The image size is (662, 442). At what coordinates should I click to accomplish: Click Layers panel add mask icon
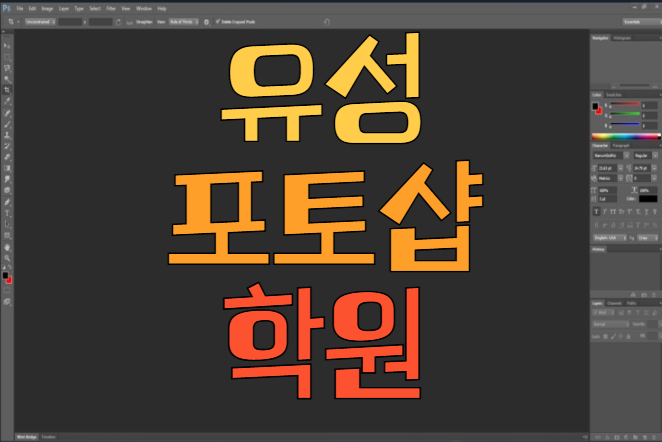[616, 437]
